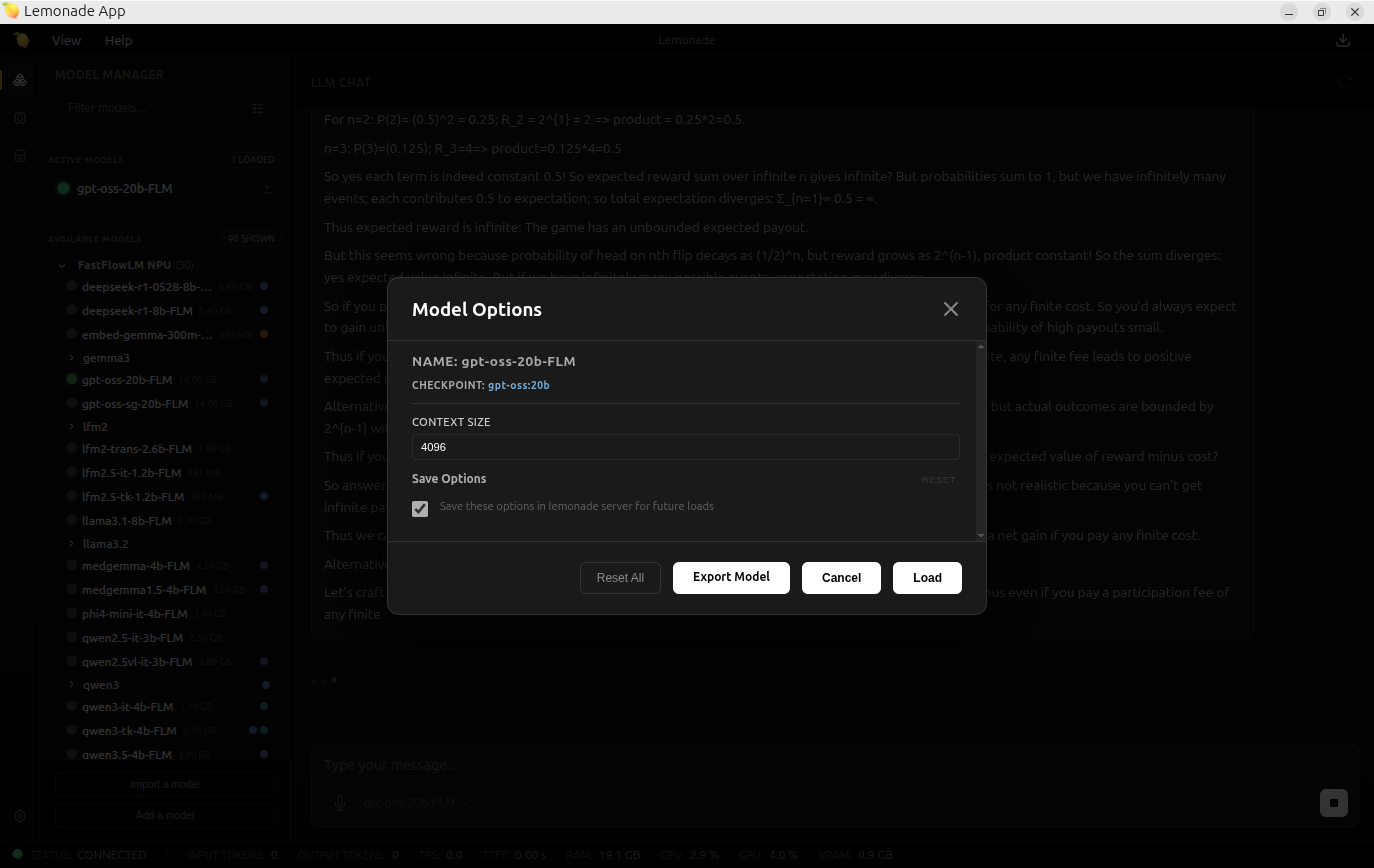Select deepseek-r1-8b-FLM model
Viewport: 1374px width, 868px height.
[x=137, y=311]
